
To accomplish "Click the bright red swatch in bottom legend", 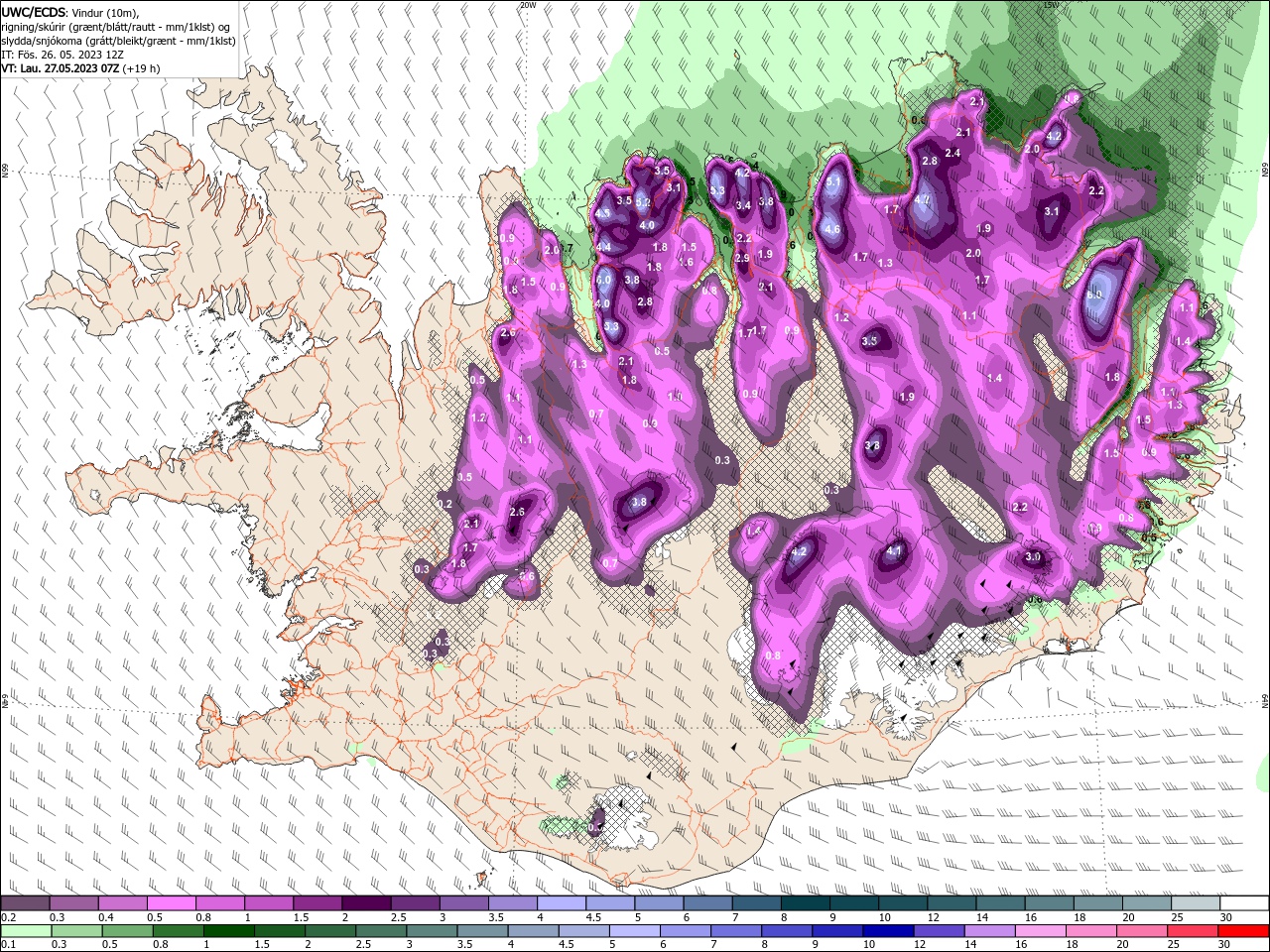I will tap(1244, 930).
